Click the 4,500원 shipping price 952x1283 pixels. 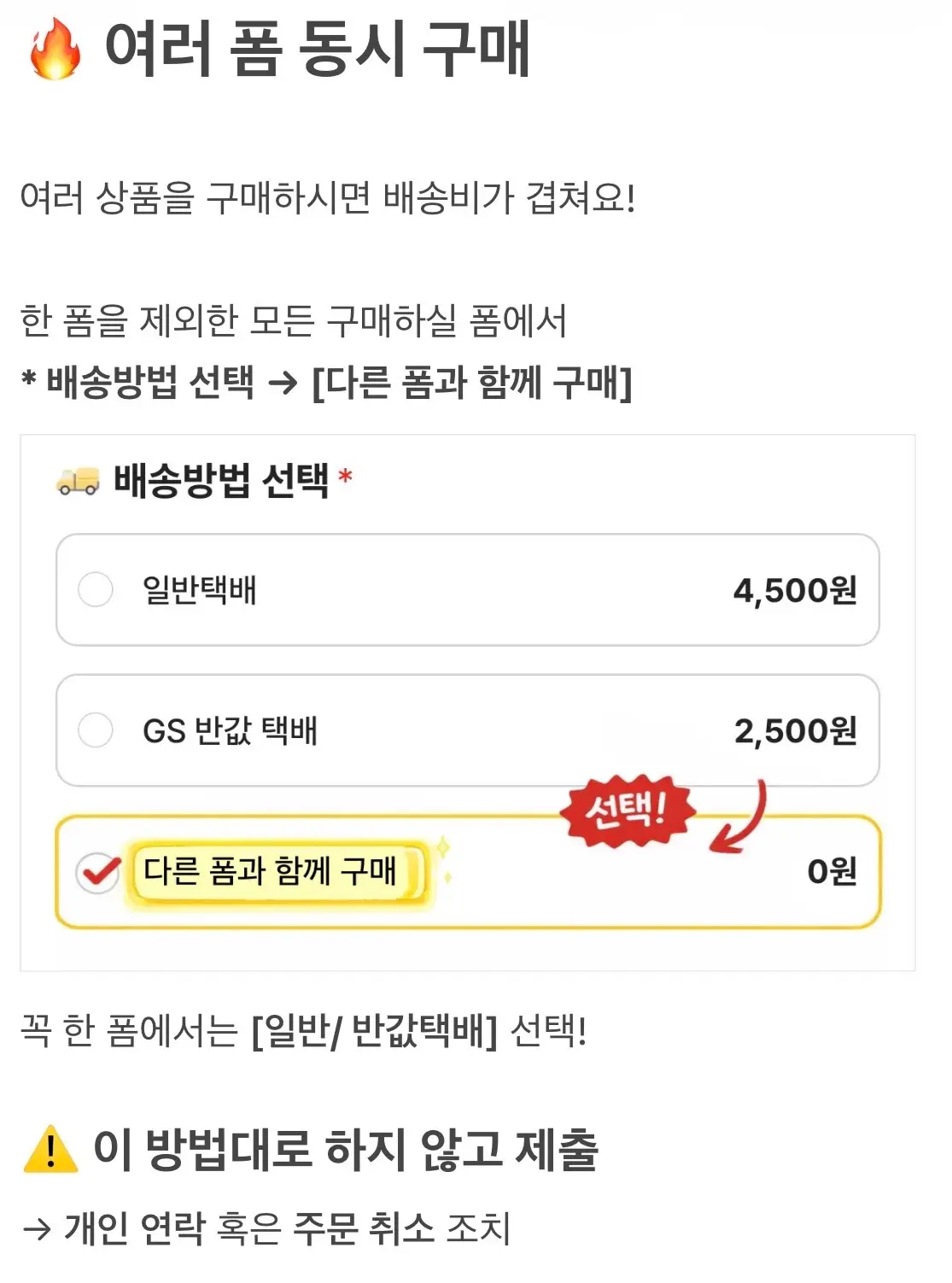coord(795,590)
